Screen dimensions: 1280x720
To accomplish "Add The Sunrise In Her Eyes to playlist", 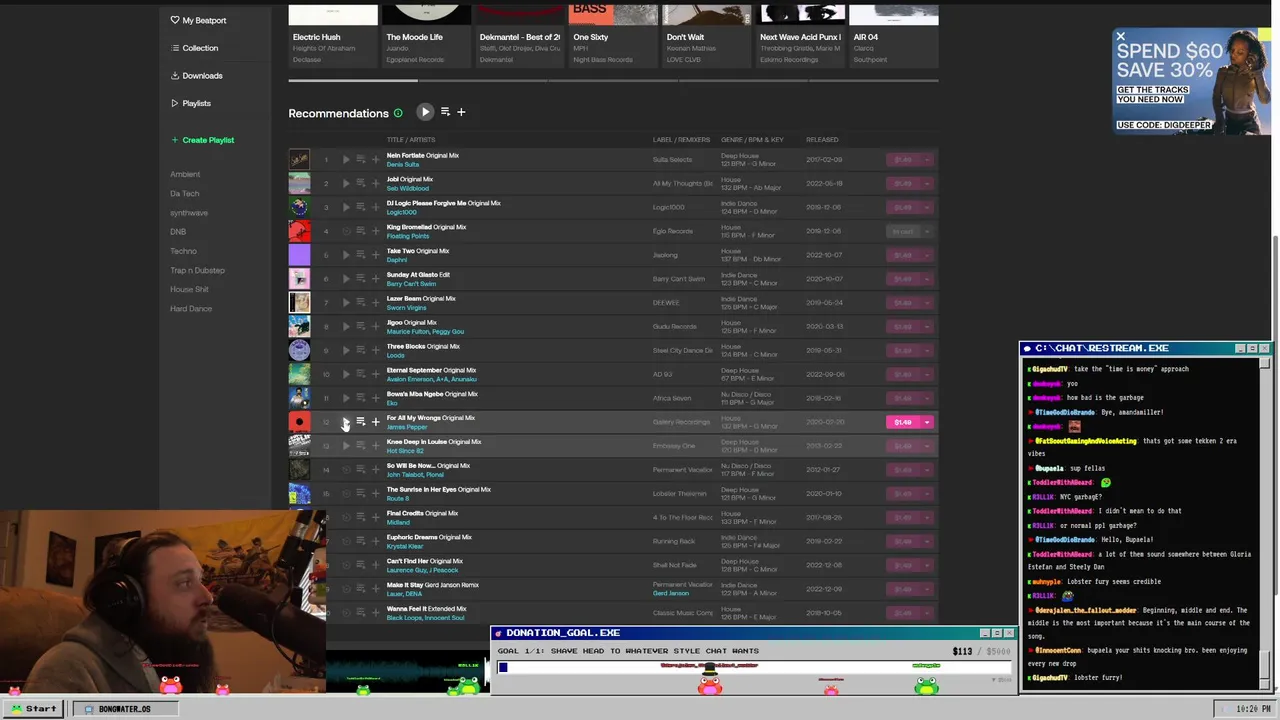I will [376, 494].
